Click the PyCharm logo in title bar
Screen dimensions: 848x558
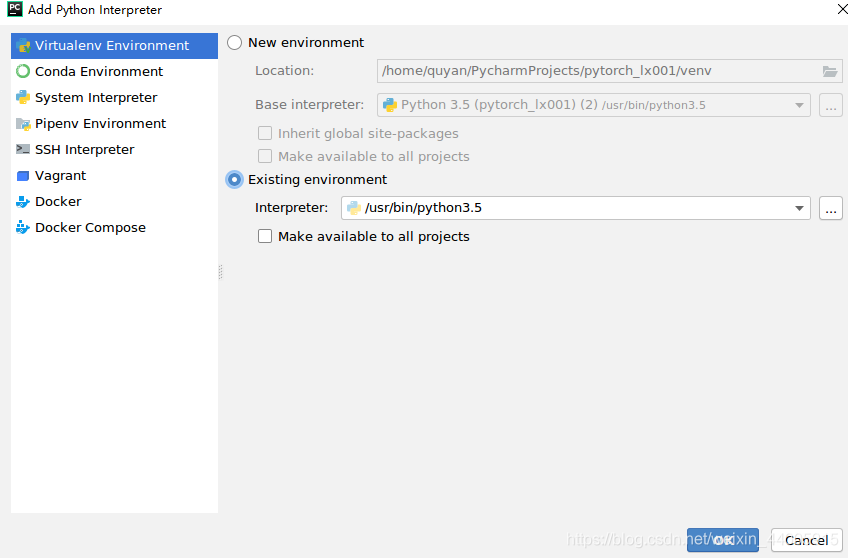point(15,9)
